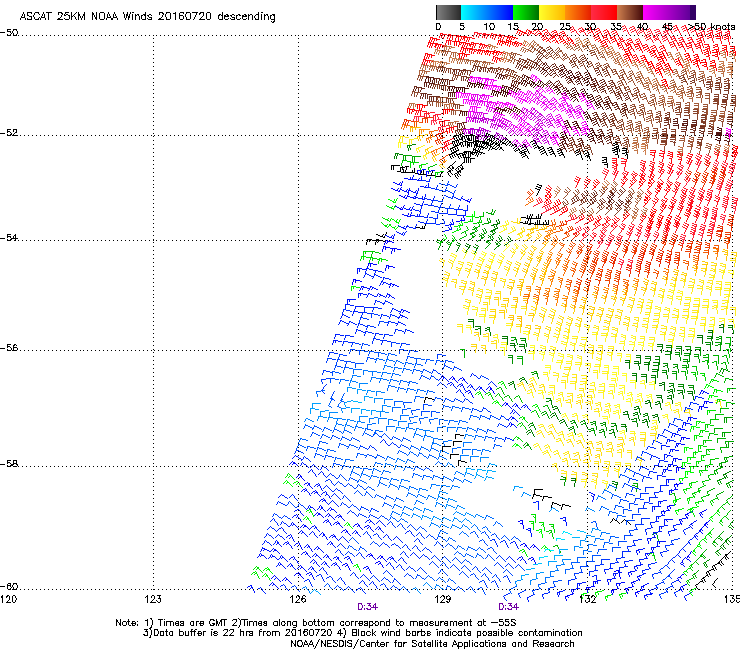
Task: Click the legend tick label '45'
Action: pos(668,27)
